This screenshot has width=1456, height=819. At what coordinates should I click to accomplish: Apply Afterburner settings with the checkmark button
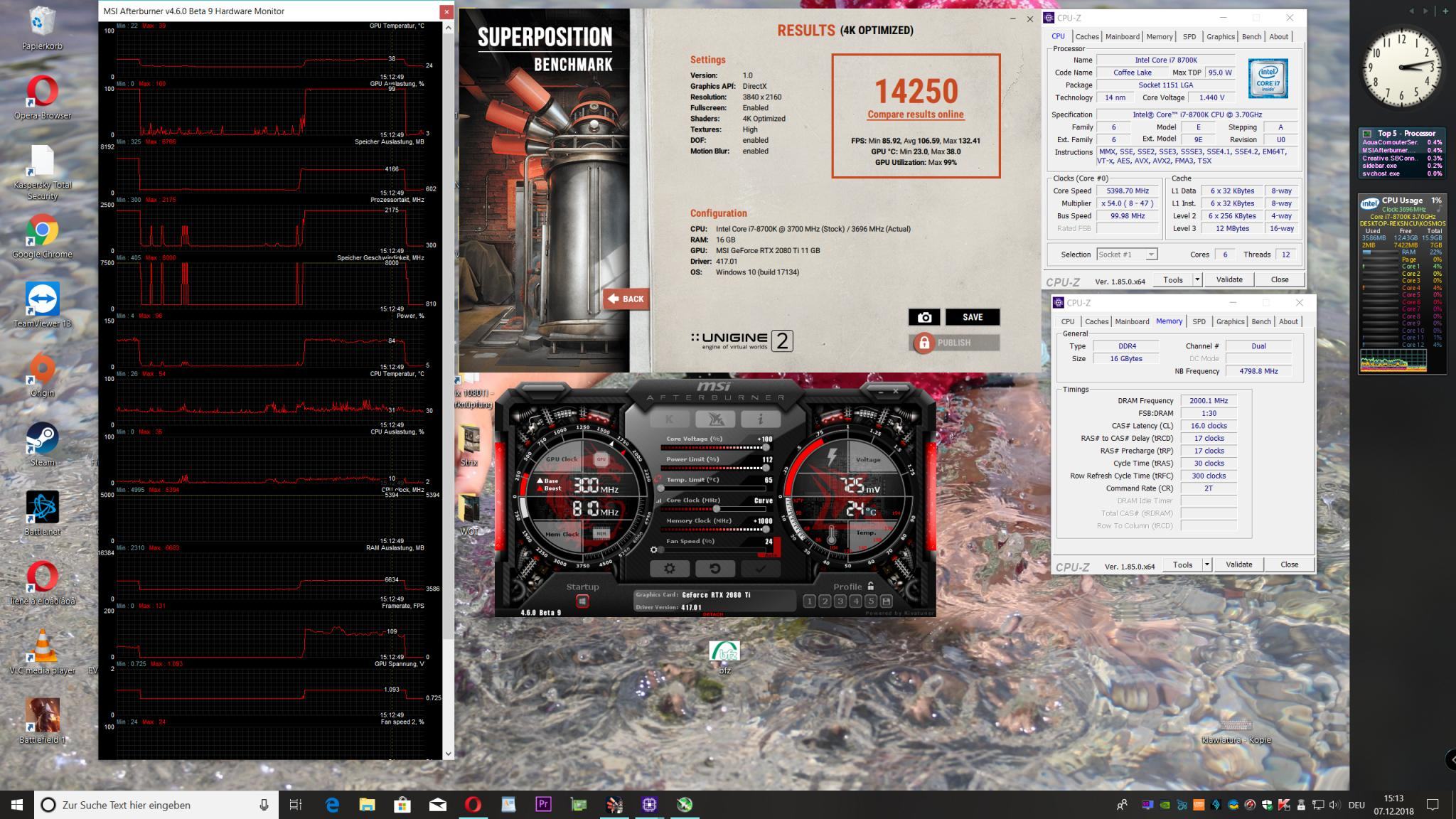[761, 568]
